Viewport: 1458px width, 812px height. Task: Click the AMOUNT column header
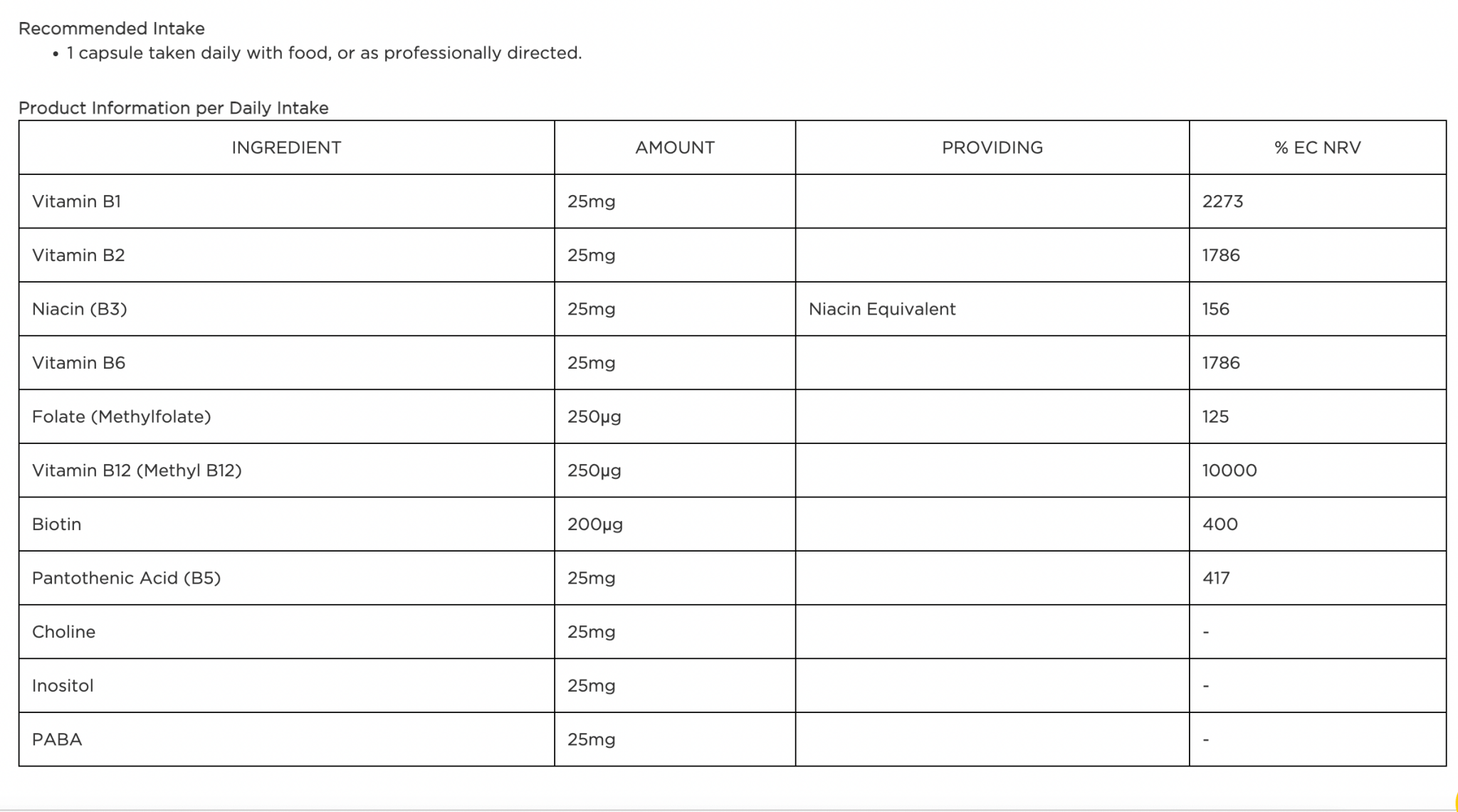tap(674, 147)
